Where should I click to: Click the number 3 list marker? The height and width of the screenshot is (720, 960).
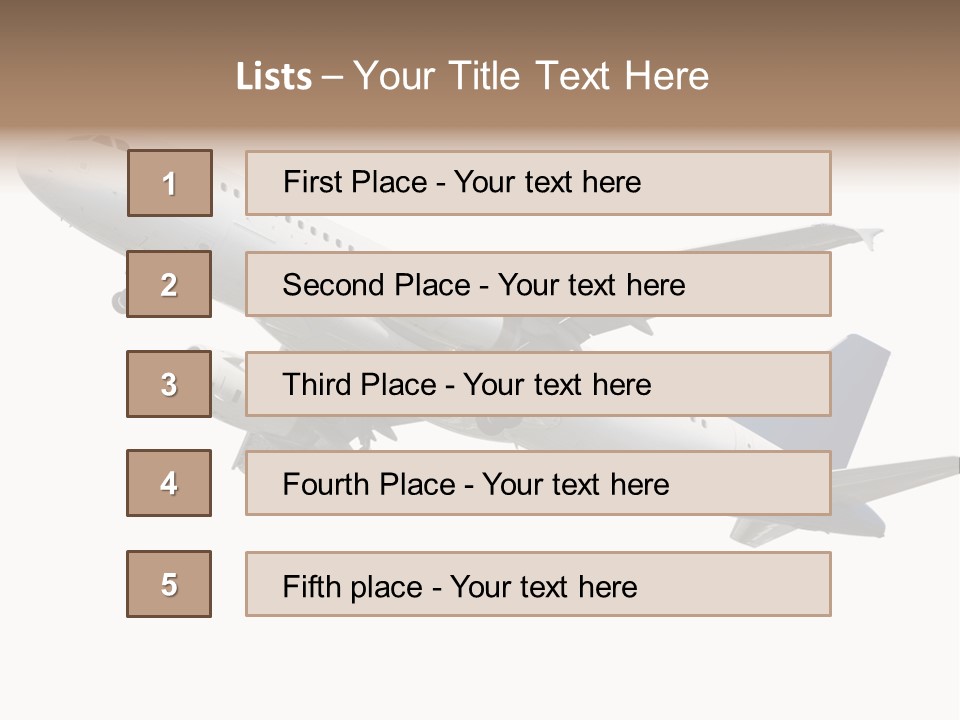pyautogui.click(x=169, y=384)
